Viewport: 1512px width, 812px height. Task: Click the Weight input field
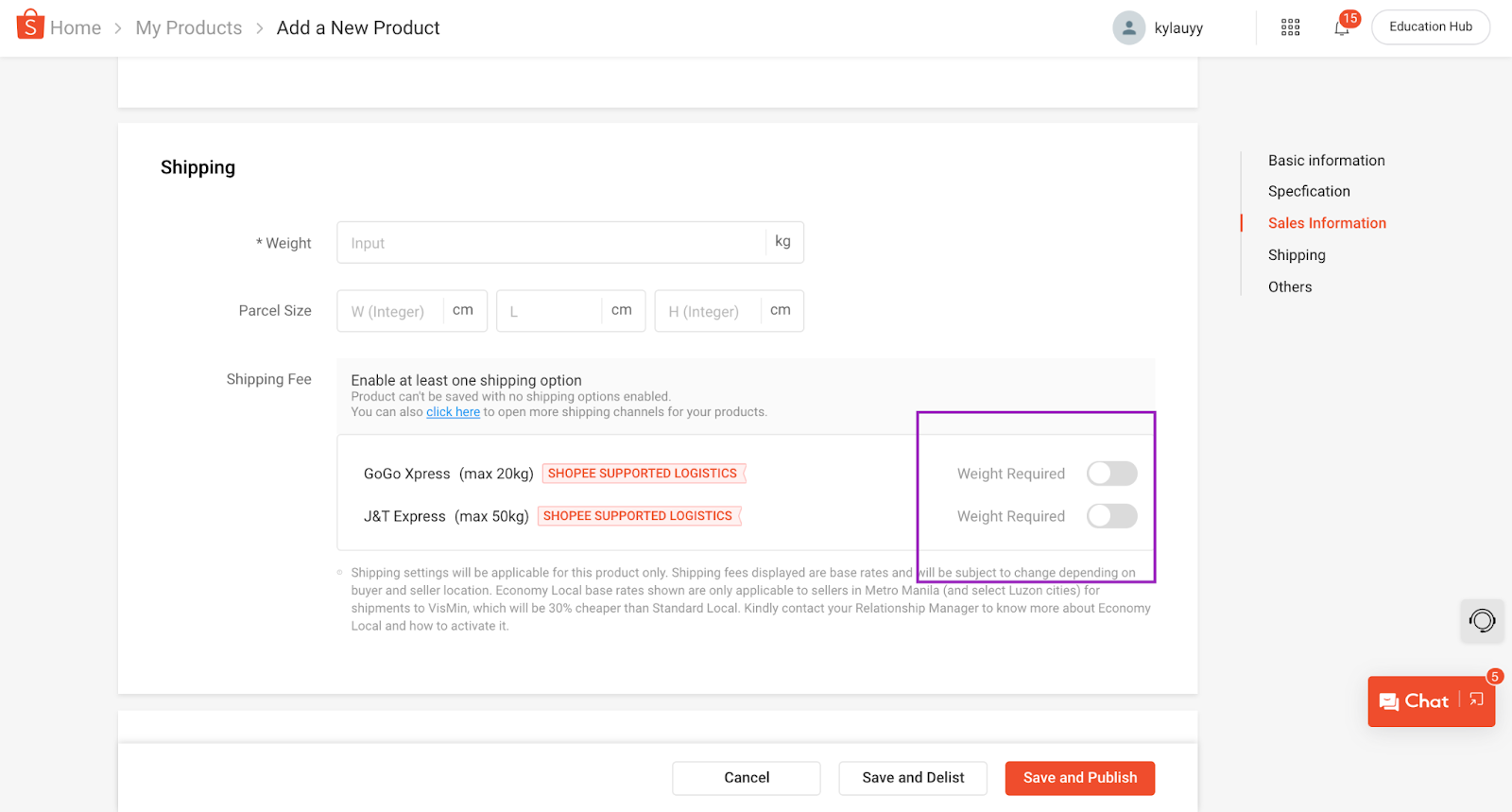click(x=570, y=243)
